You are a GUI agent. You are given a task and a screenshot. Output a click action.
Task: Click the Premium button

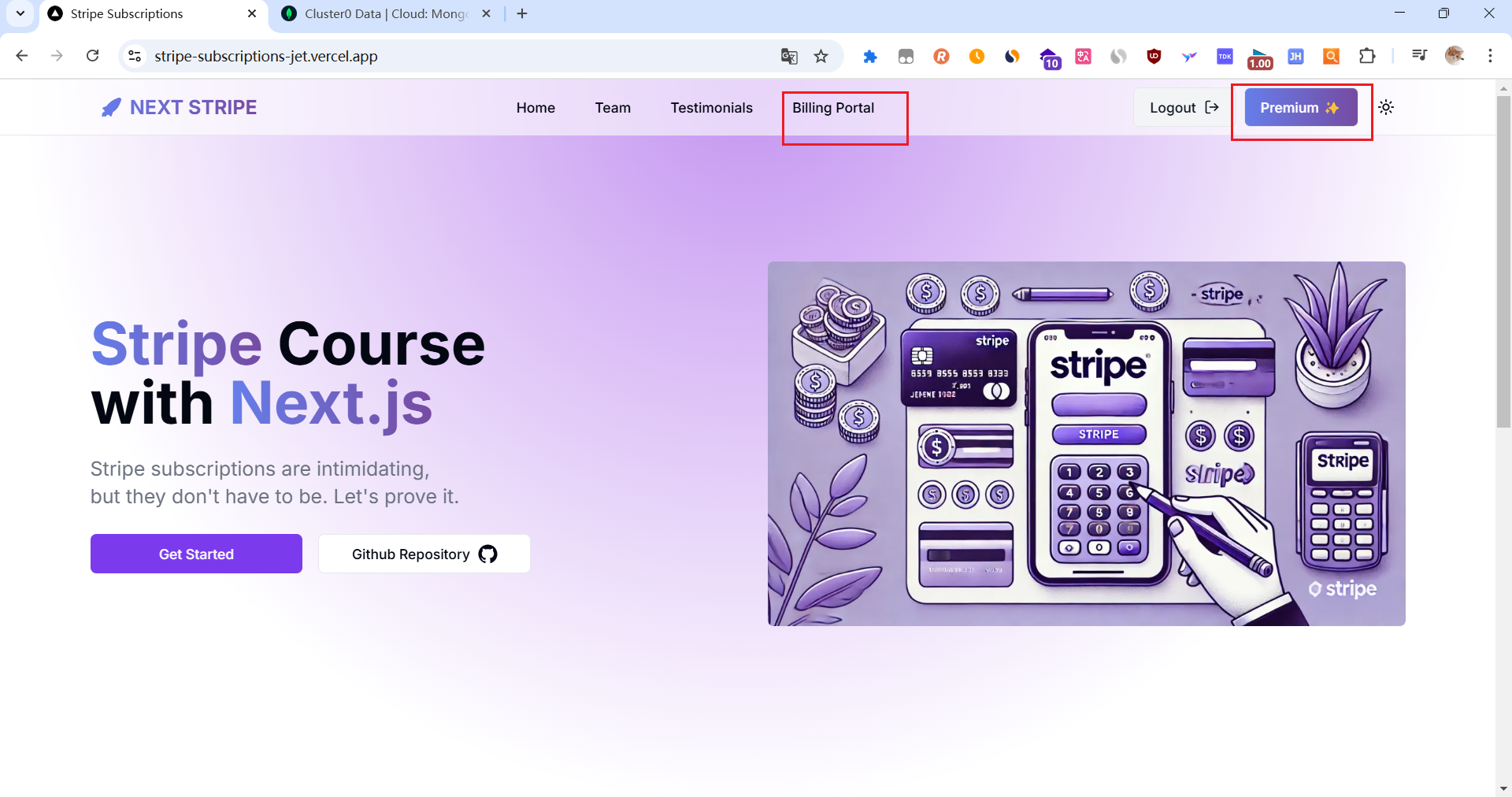tap(1300, 107)
